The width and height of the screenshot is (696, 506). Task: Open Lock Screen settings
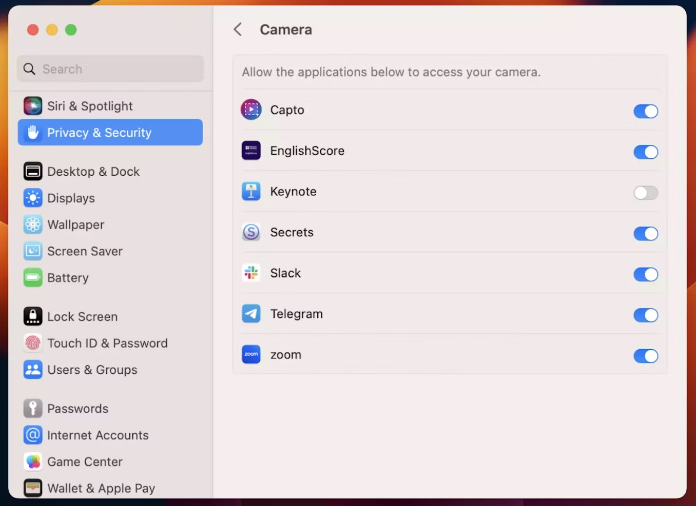[x=110, y=316]
